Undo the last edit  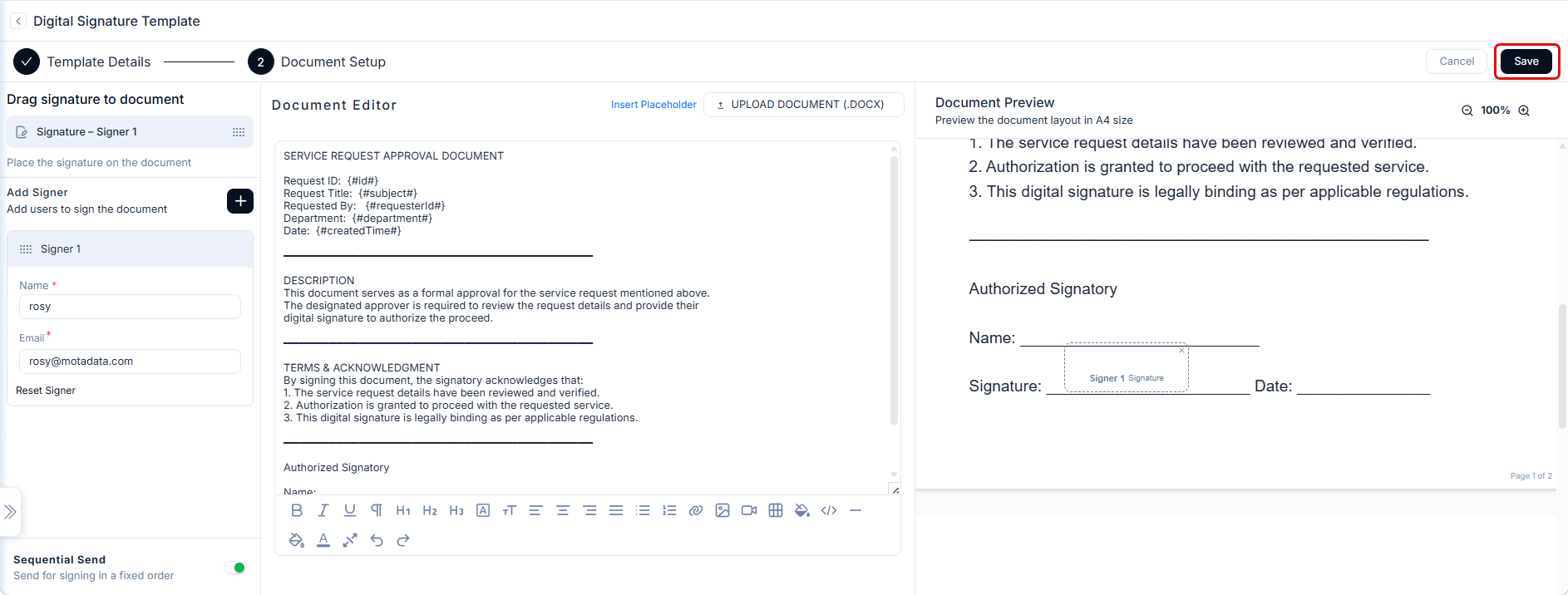(377, 540)
